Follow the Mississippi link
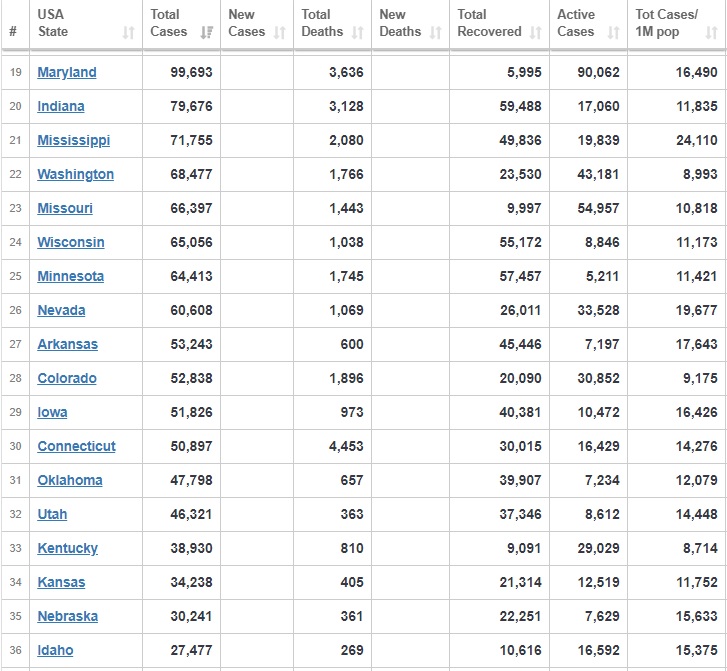727x671 pixels. 74,140
